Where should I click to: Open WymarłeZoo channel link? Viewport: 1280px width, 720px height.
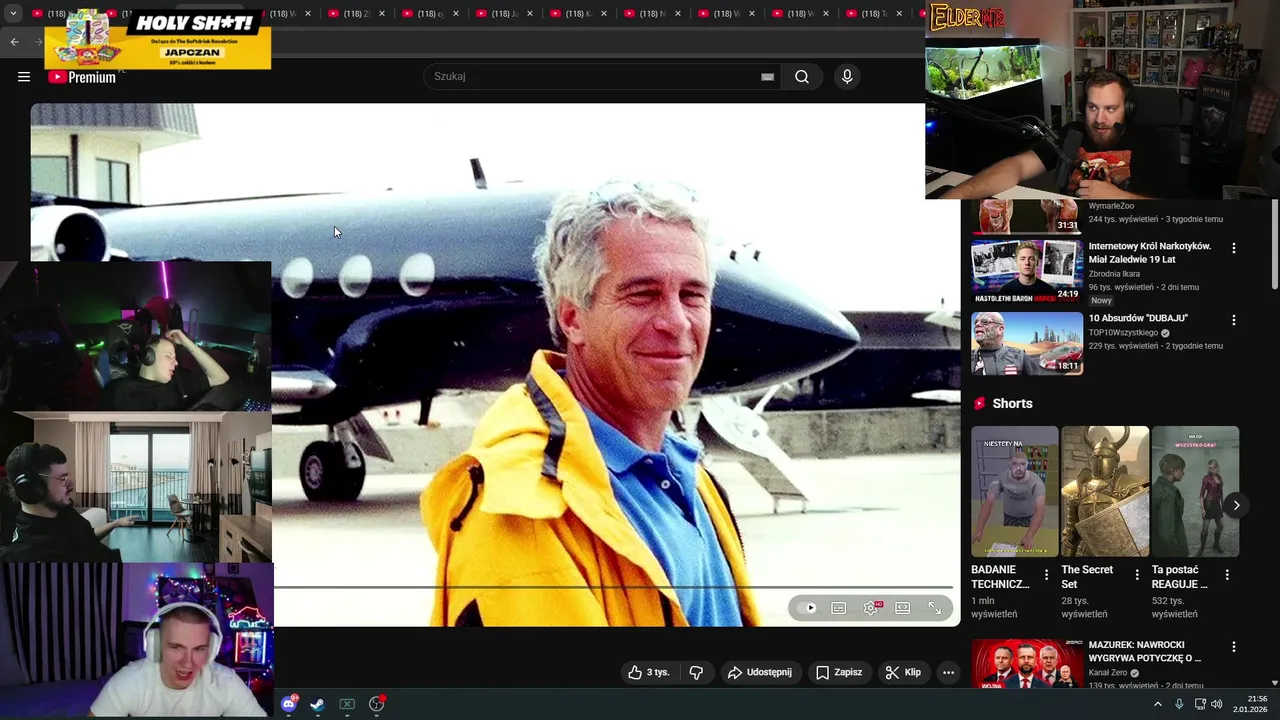[1111, 206]
